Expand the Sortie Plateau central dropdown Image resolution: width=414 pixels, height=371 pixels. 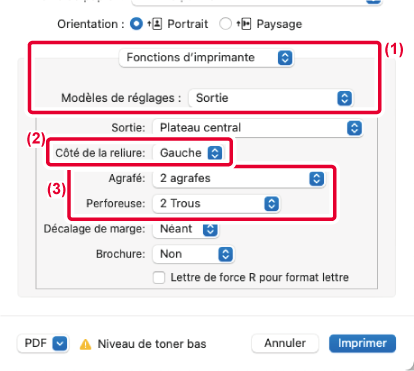(x=257, y=128)
